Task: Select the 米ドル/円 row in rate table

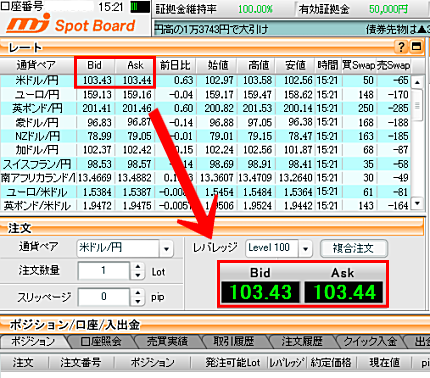Action: click(206, 81)
